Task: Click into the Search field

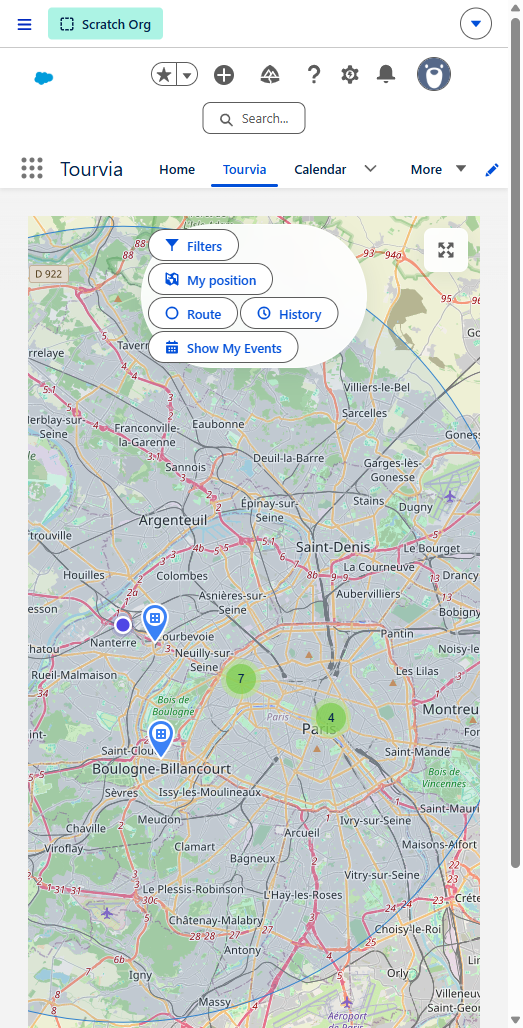Action: (x=254, y=118)
